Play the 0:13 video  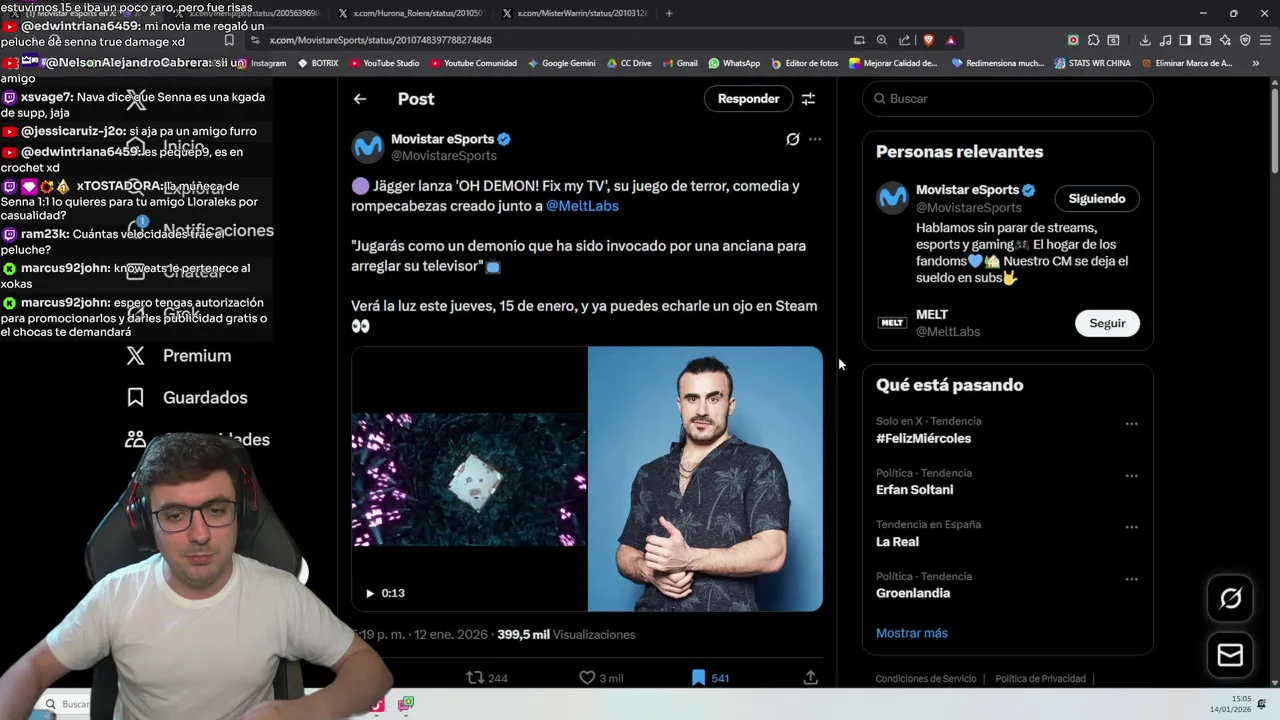[370, 593]
